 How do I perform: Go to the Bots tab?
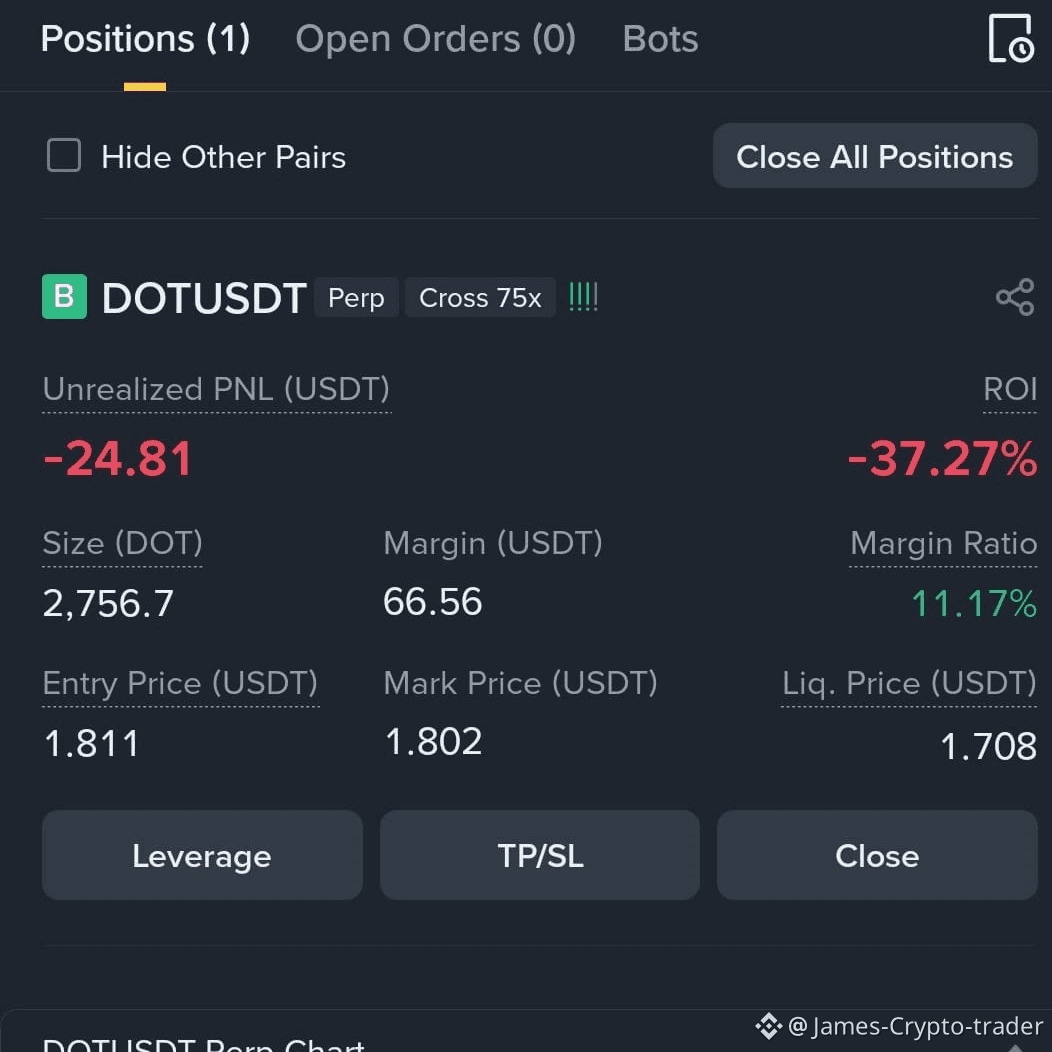(x=660, y=39)
